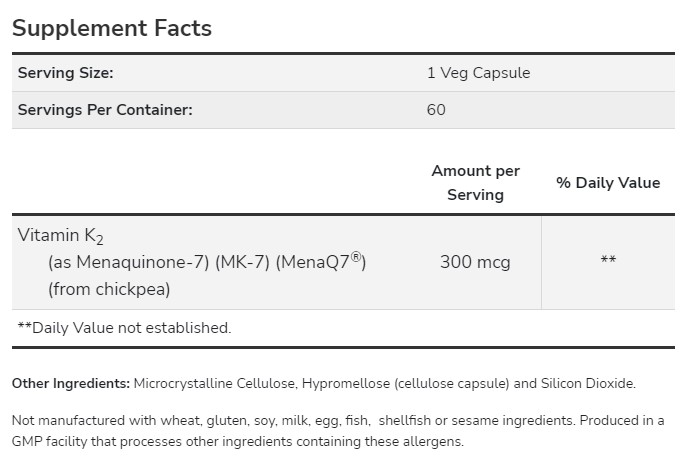
Task: Click the 1 Veg Capsule value
Action: coord(478,73)
